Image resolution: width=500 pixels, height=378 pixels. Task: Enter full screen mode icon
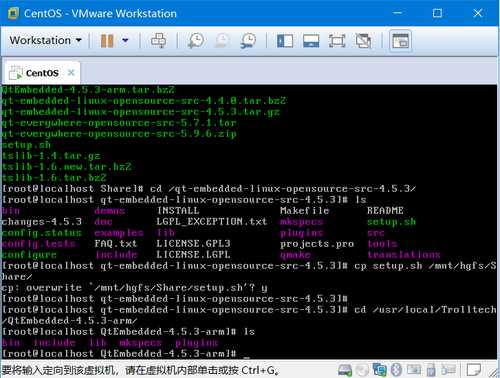pos(337,41)
